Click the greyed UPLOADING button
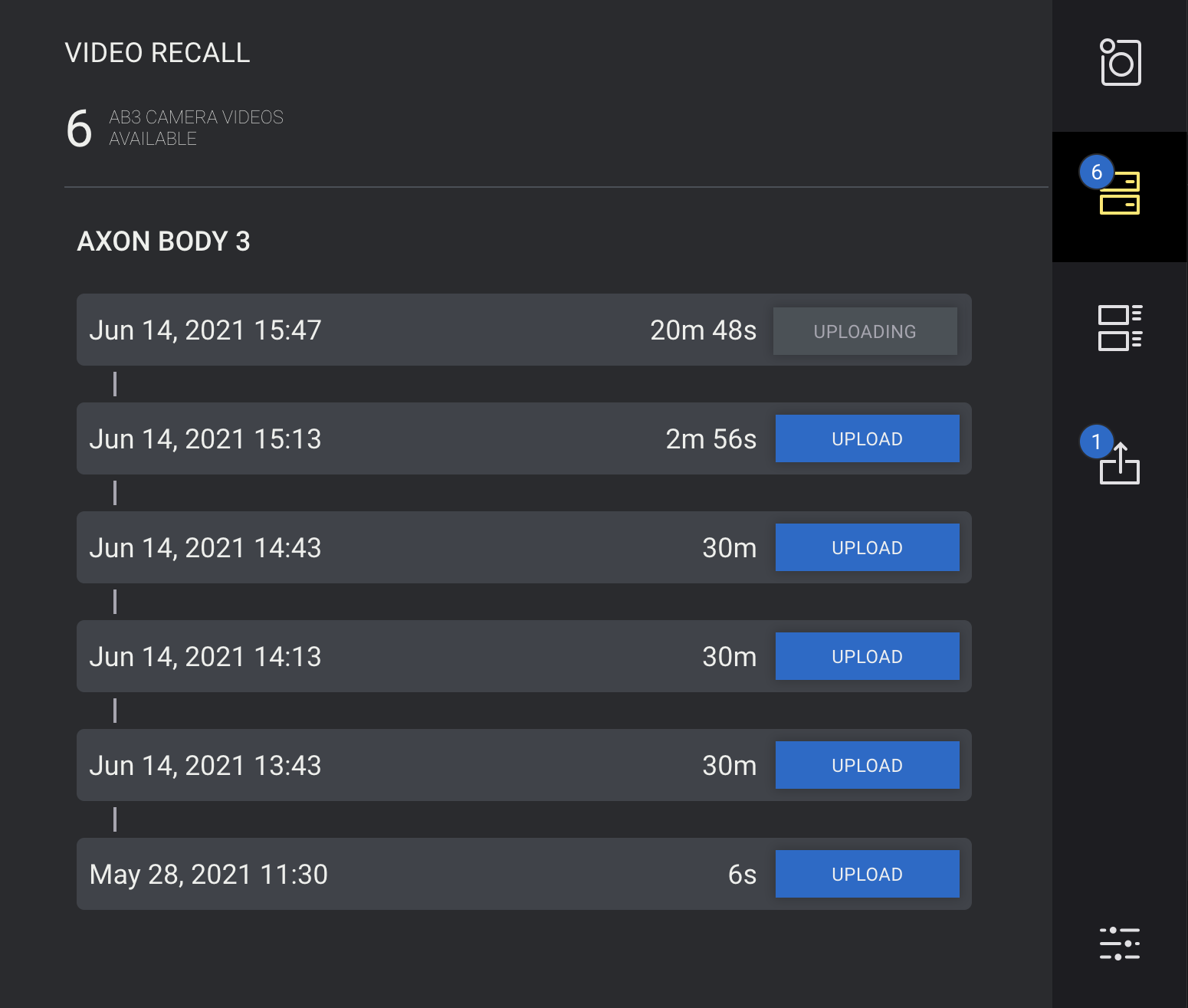The height and width of the screenshot is (1008, 1188). coord(865,331)
